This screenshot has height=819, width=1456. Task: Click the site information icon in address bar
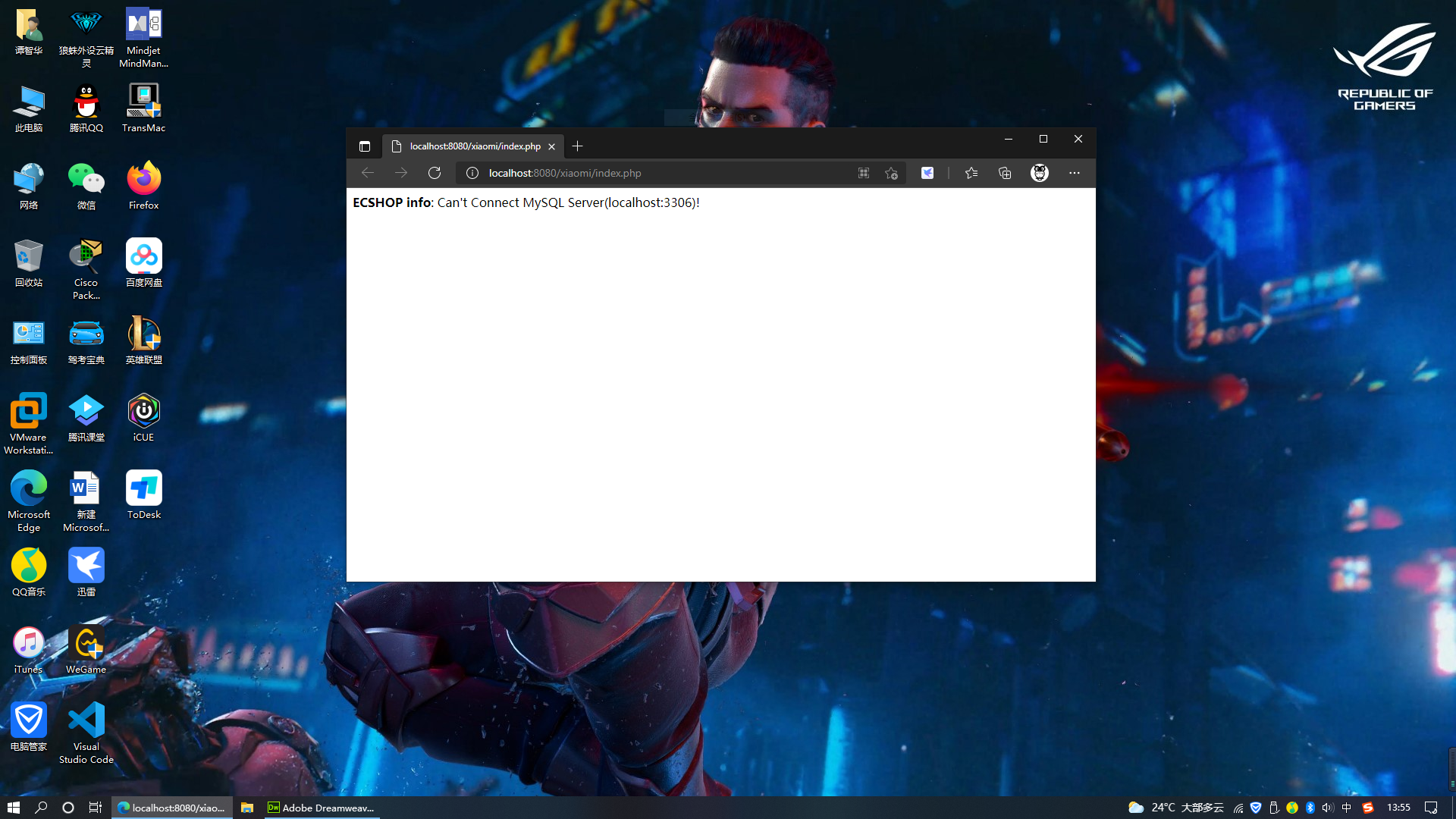tap(472, 173)
